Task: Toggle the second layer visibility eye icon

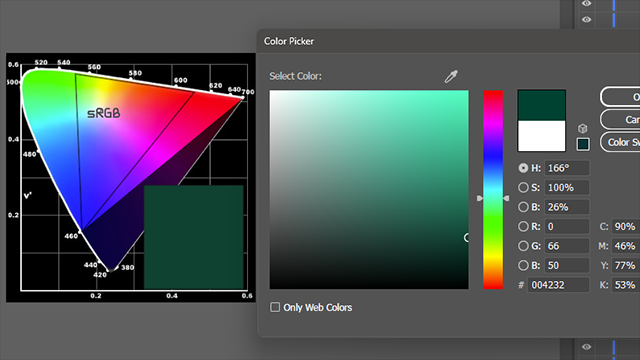Action: [x=587, y=20]
